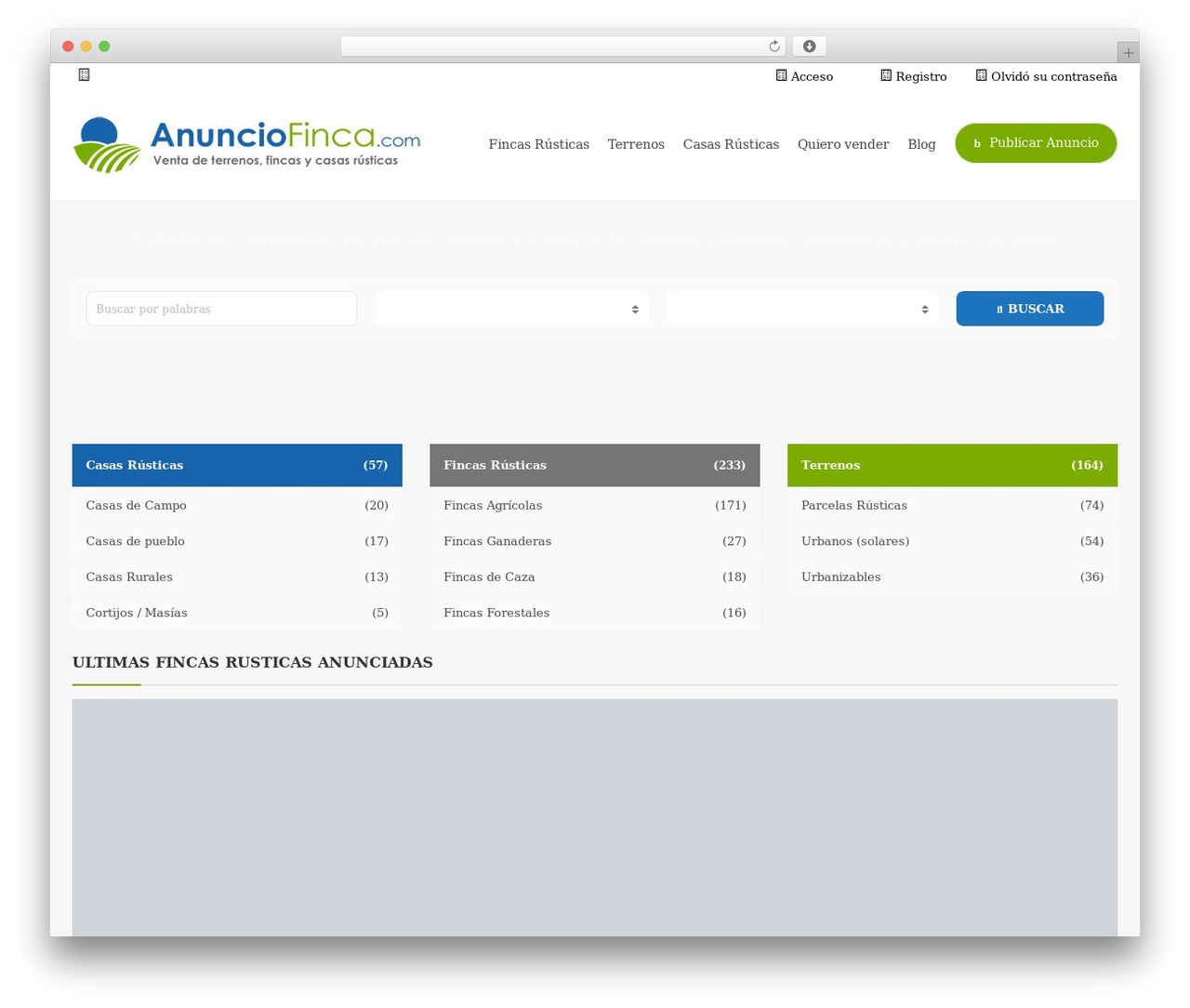Open Fincas Rústicas menu item

pos(539,144)
